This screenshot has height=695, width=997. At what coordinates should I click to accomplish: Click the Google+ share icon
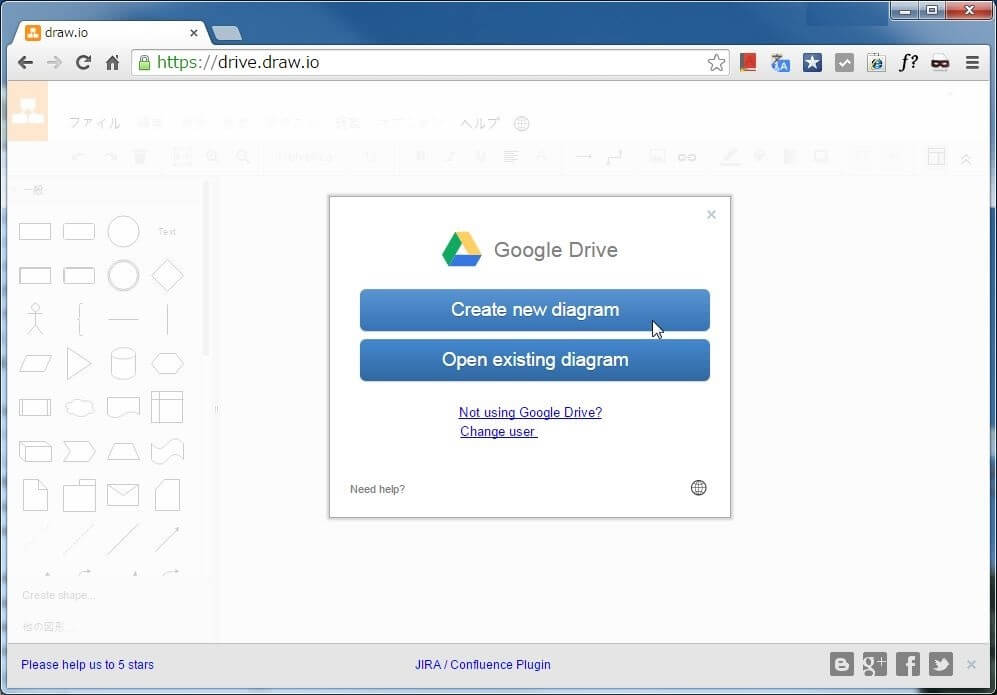click(875, 664)
